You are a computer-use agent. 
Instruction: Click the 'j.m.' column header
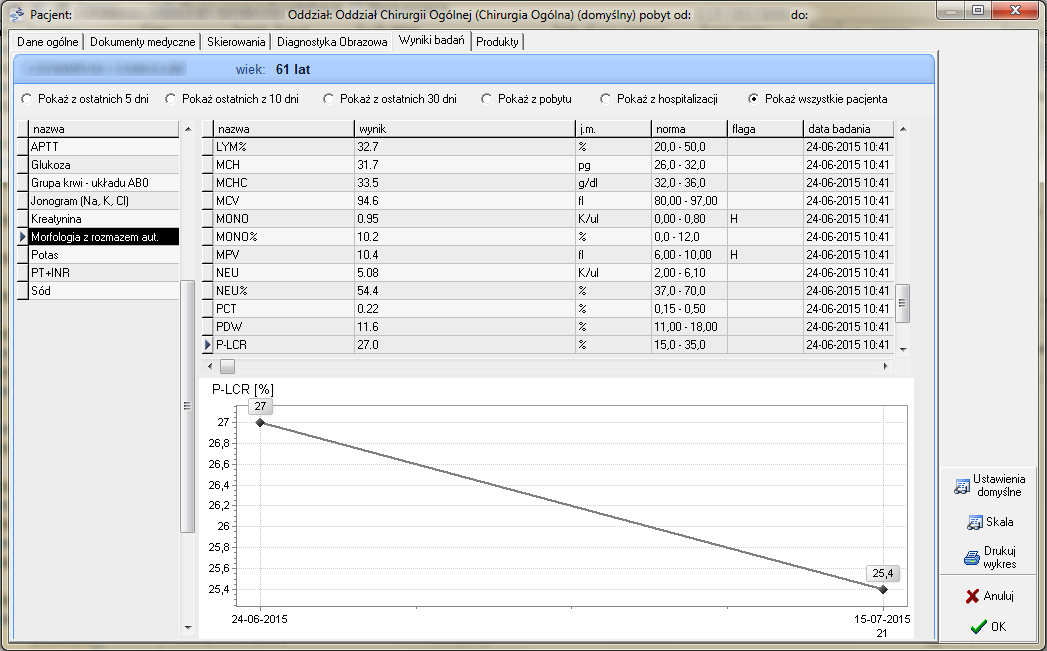[x=613, y=129]
